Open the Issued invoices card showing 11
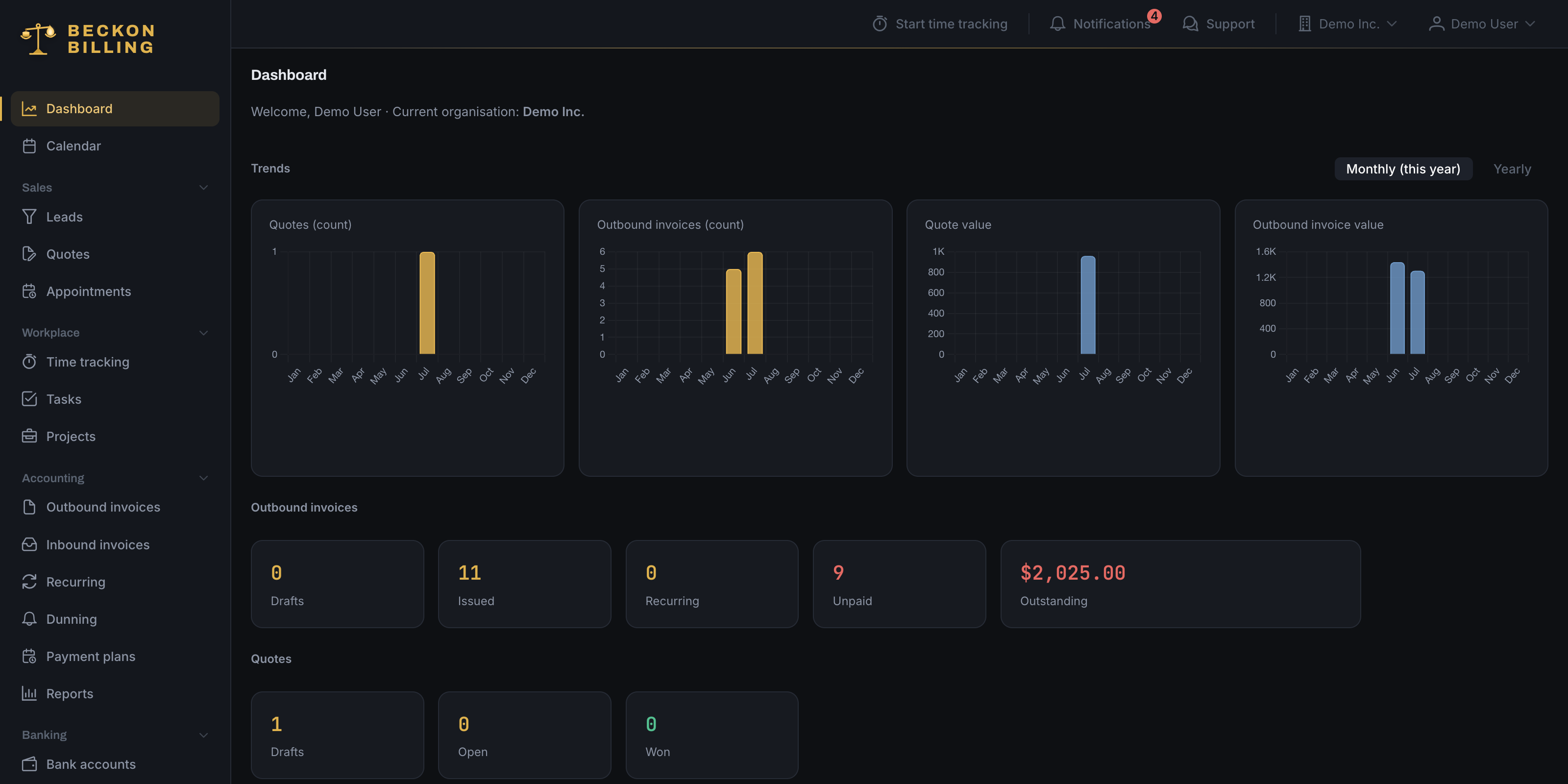The height and width of the screenshot is (784, 1568). [525, 585]
